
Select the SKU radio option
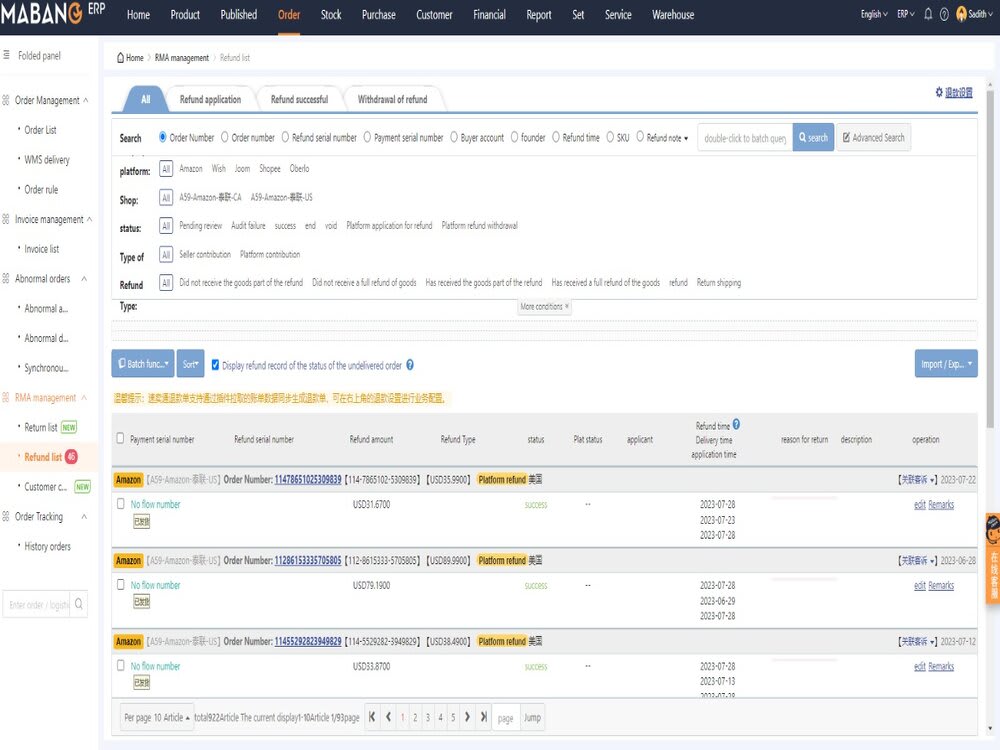coord(610,136)
